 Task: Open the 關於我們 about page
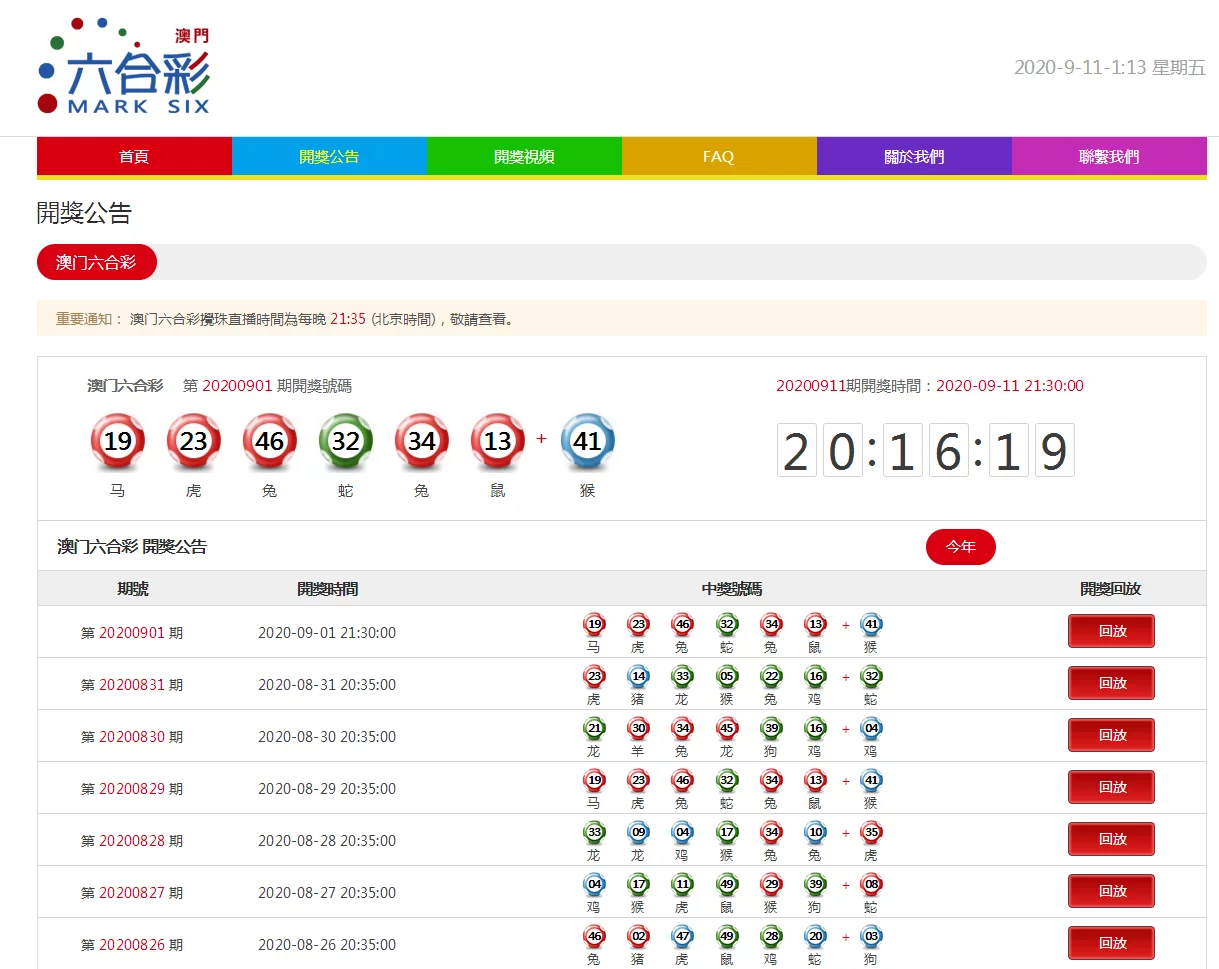[x=914, y=157]
